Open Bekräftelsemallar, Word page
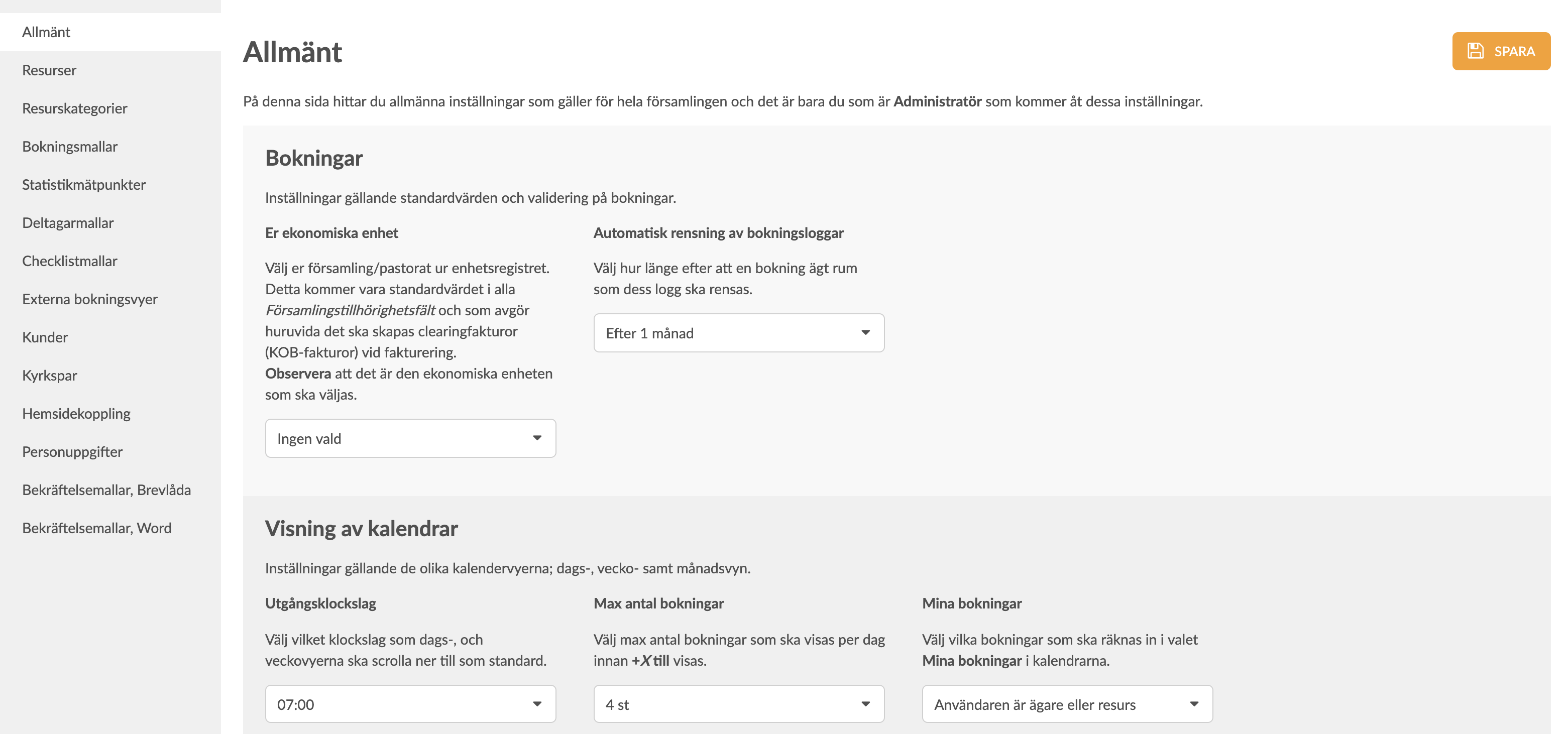Screen dimensions: 1568x734 coord(96,528)
